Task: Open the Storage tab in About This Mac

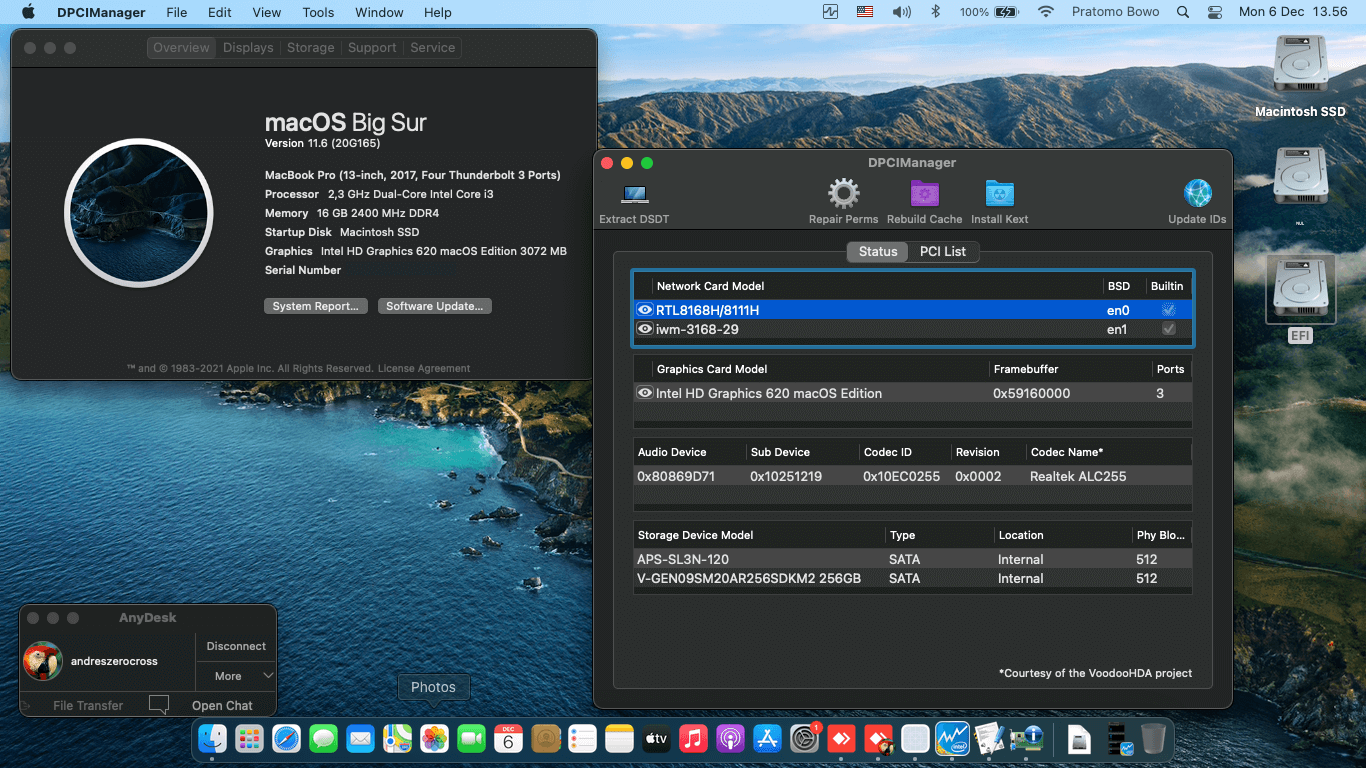Action: (310, 47)
